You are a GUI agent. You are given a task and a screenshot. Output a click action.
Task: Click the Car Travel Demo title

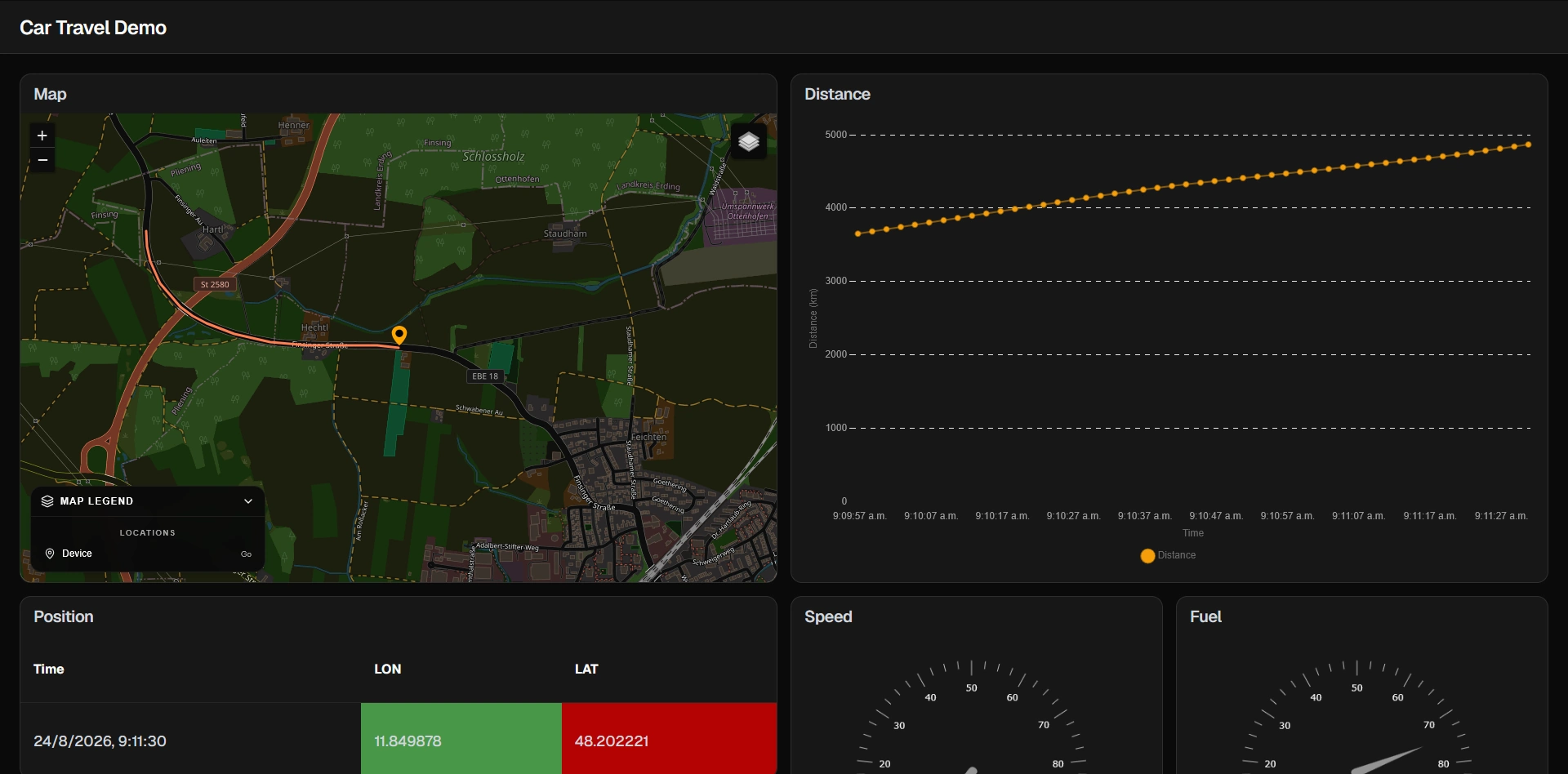click(93, 28)
